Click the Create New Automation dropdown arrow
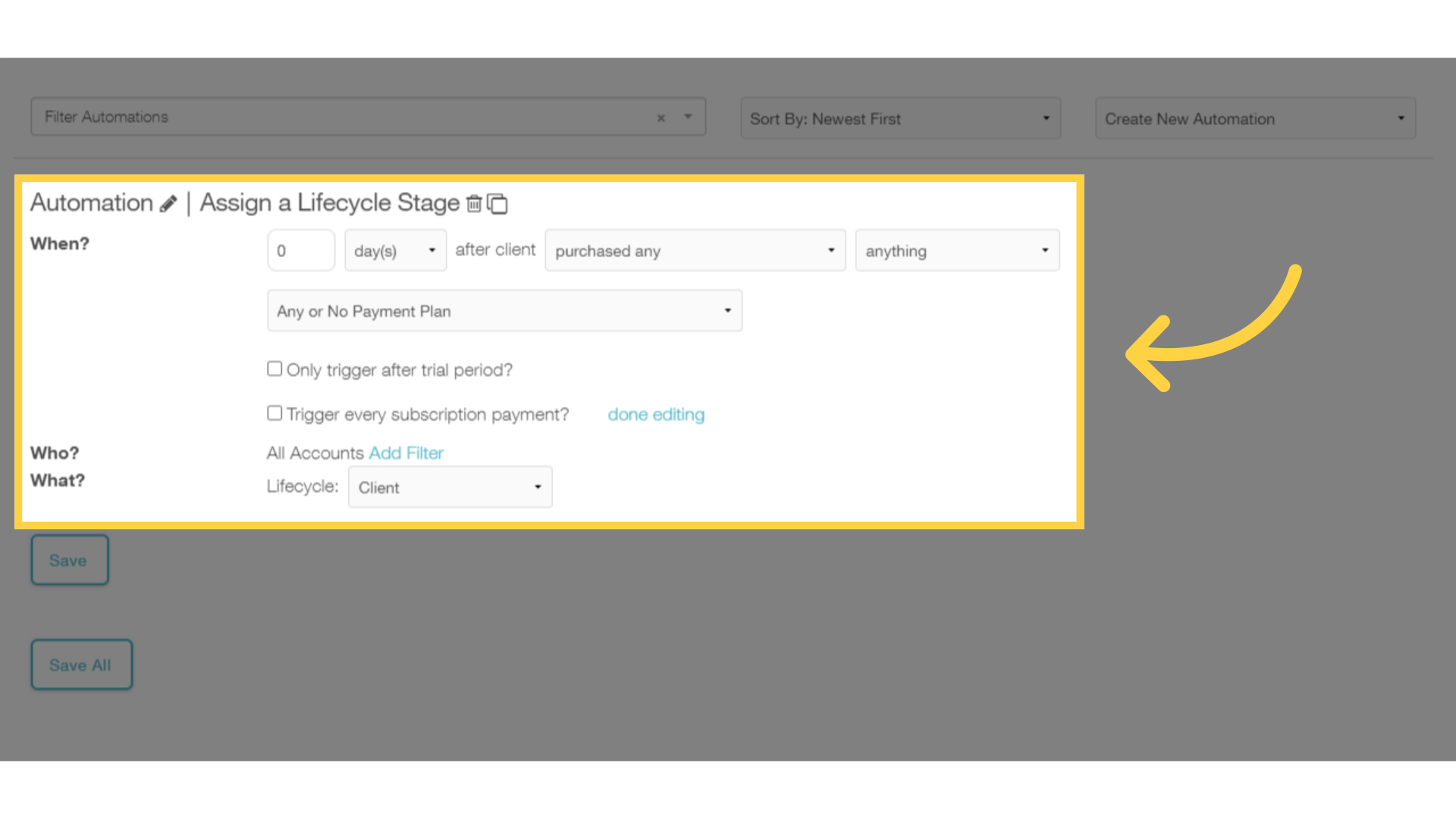This screenshot has width=1456, height=819. (x=1400, y=119)
